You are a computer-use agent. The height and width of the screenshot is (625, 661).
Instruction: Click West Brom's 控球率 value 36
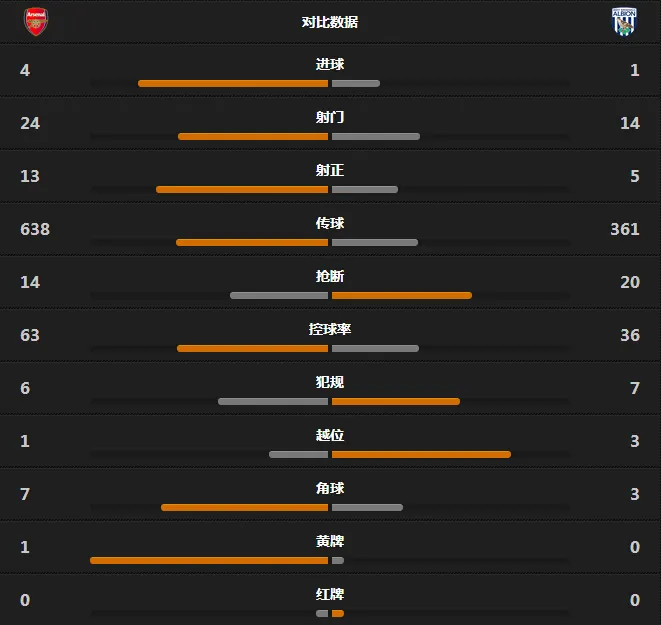click(630, 335)
